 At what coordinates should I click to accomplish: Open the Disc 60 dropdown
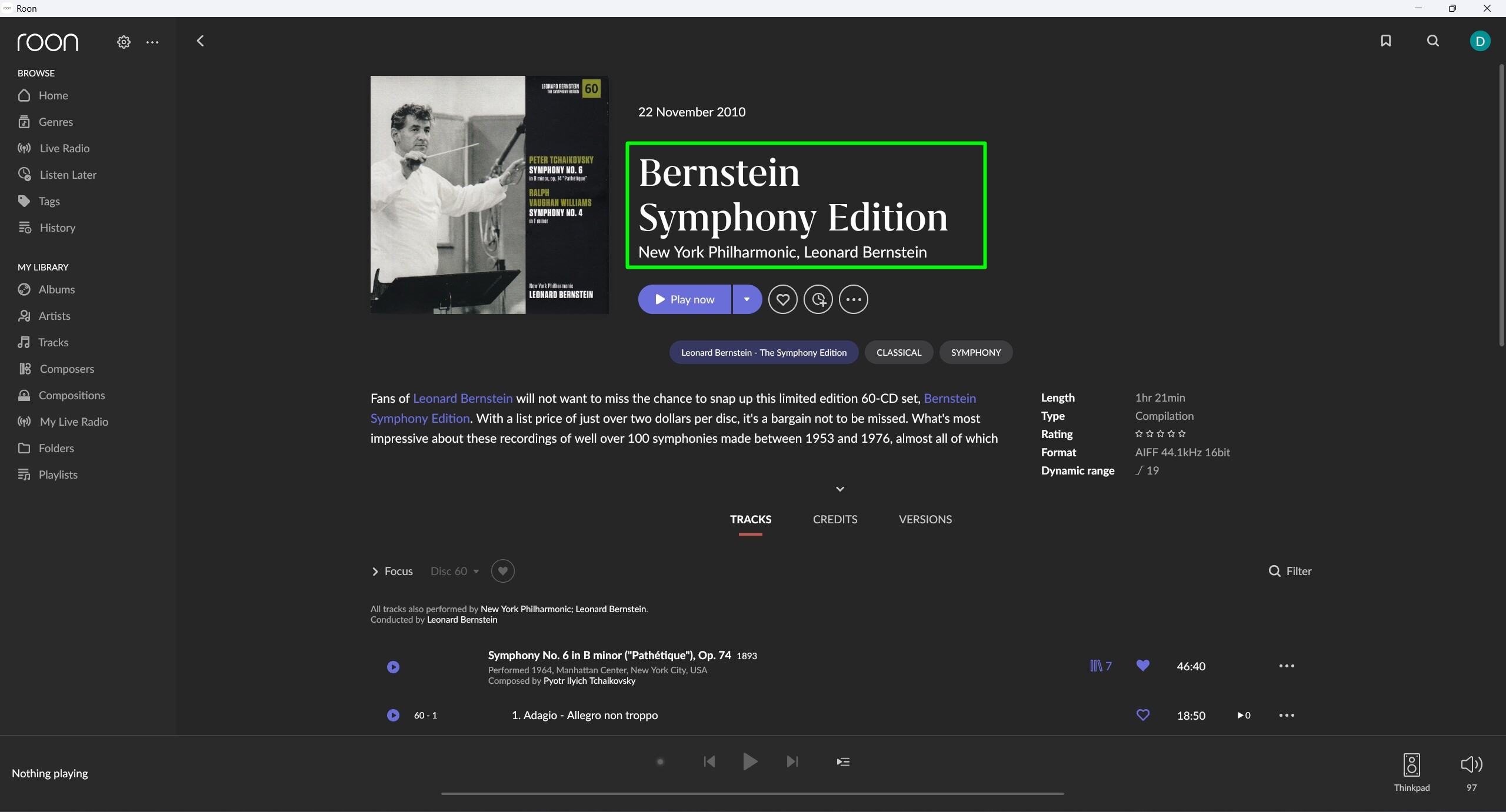click(454, 572)
